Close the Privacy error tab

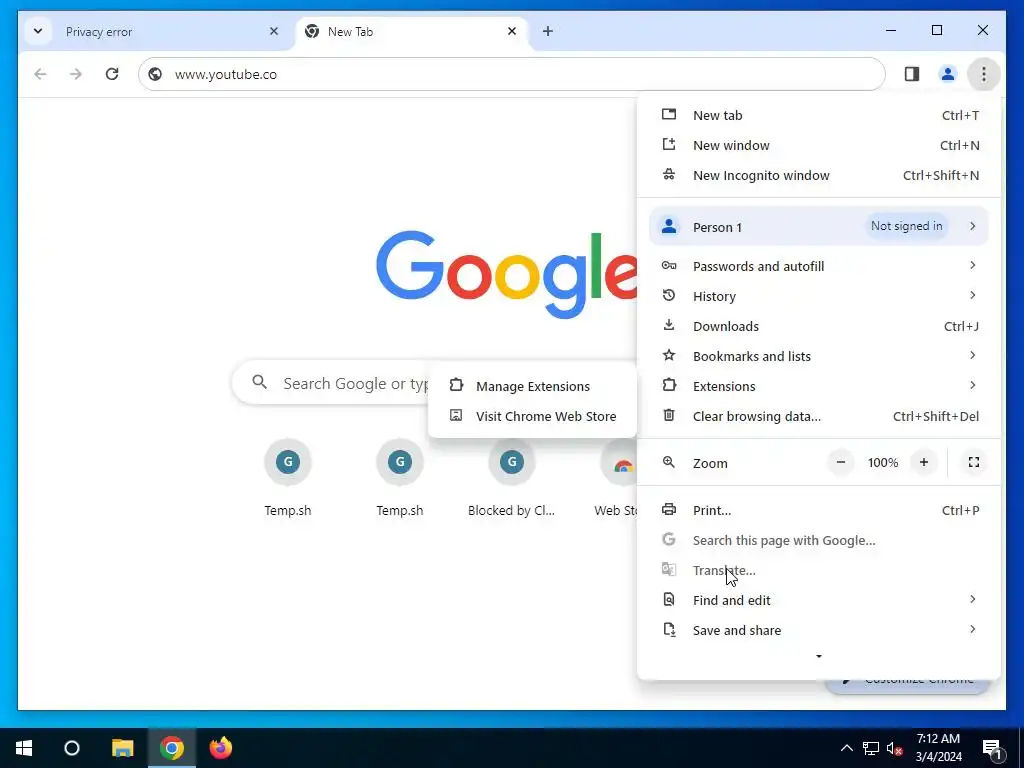click(x=274, y=31)
